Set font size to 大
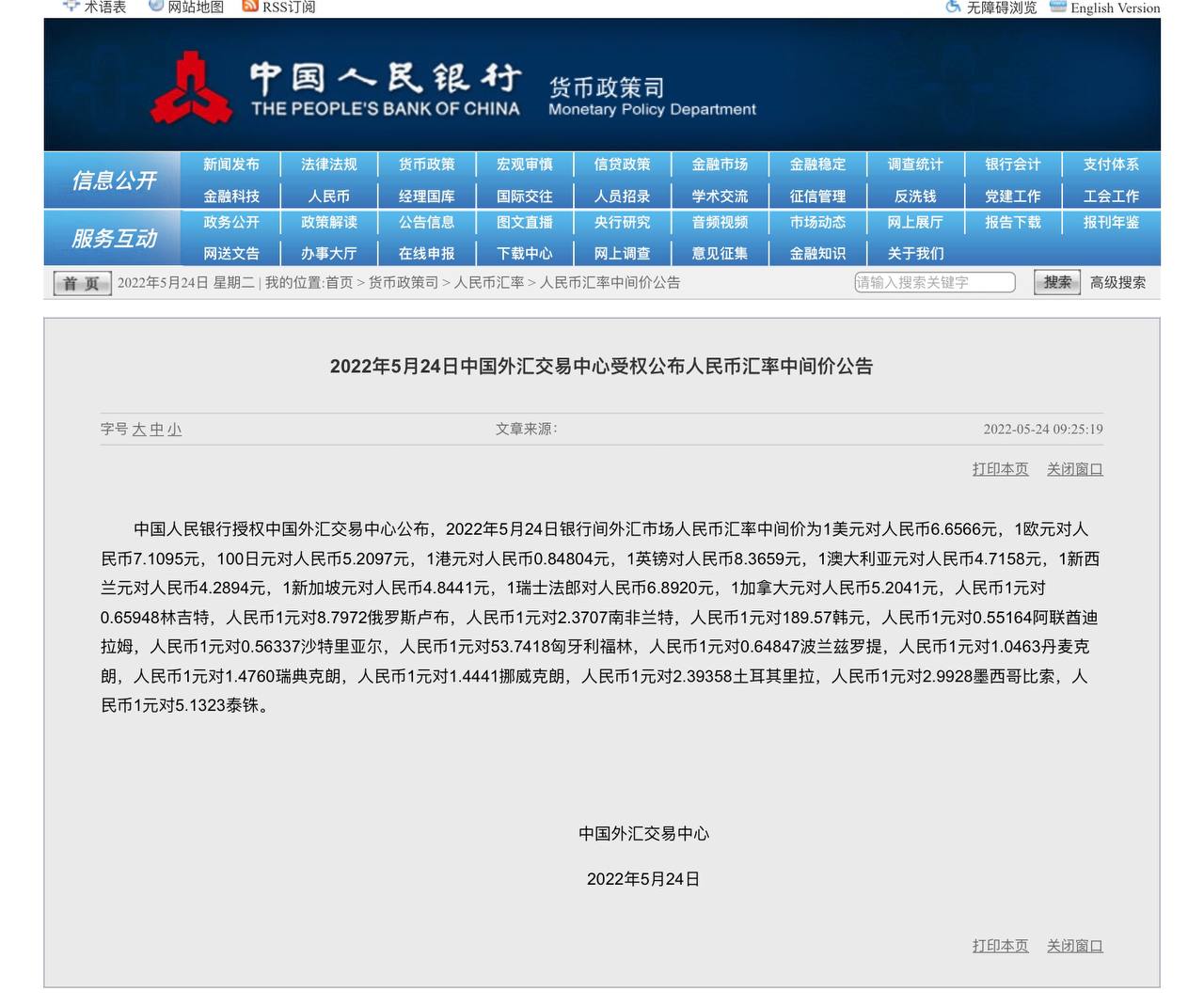This screenshot has width=1204, height=1006. click(139, 430)
